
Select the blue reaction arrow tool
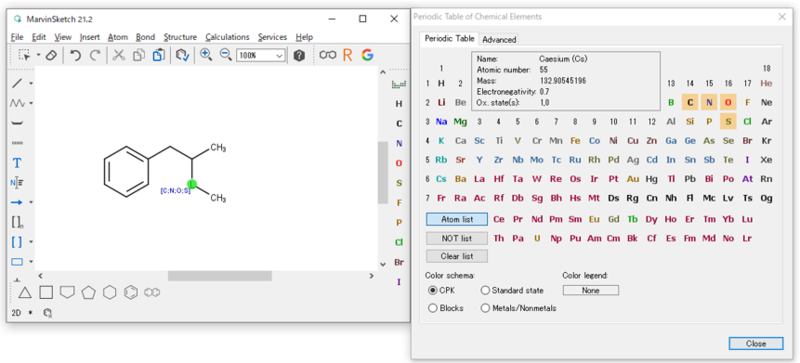coord(17,203)
